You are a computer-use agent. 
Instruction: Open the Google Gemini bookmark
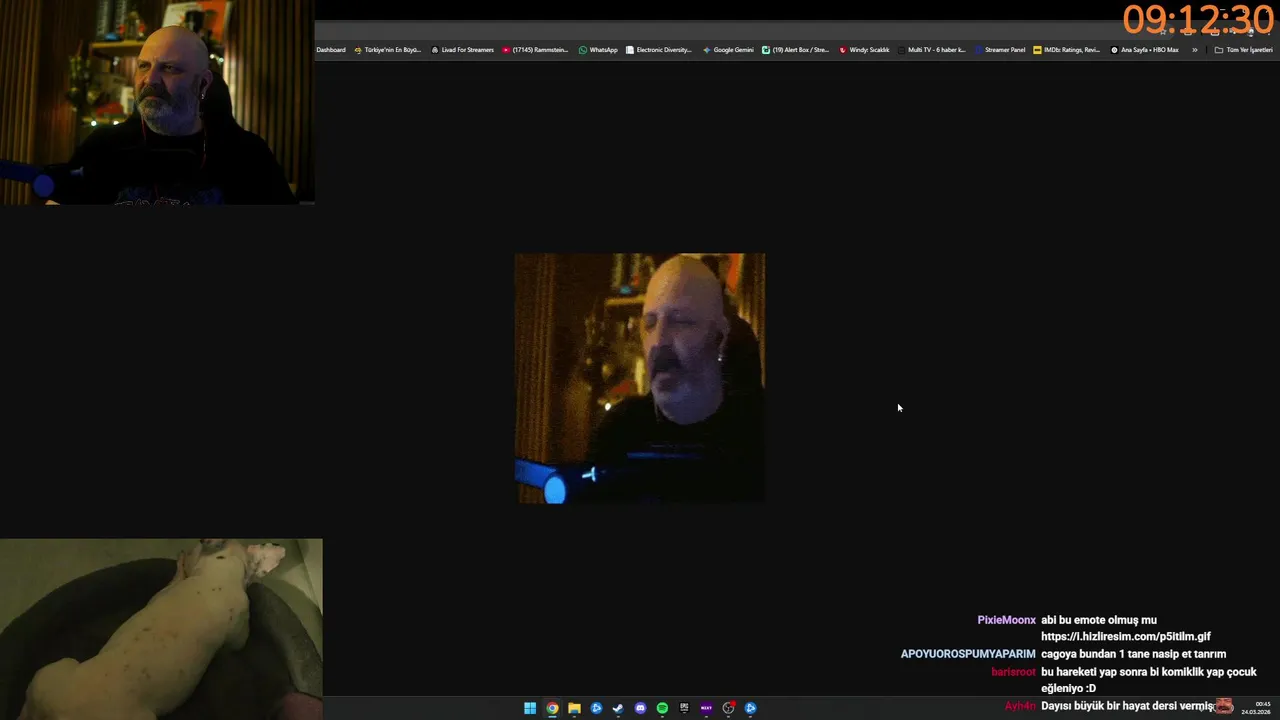coord(728,50)
